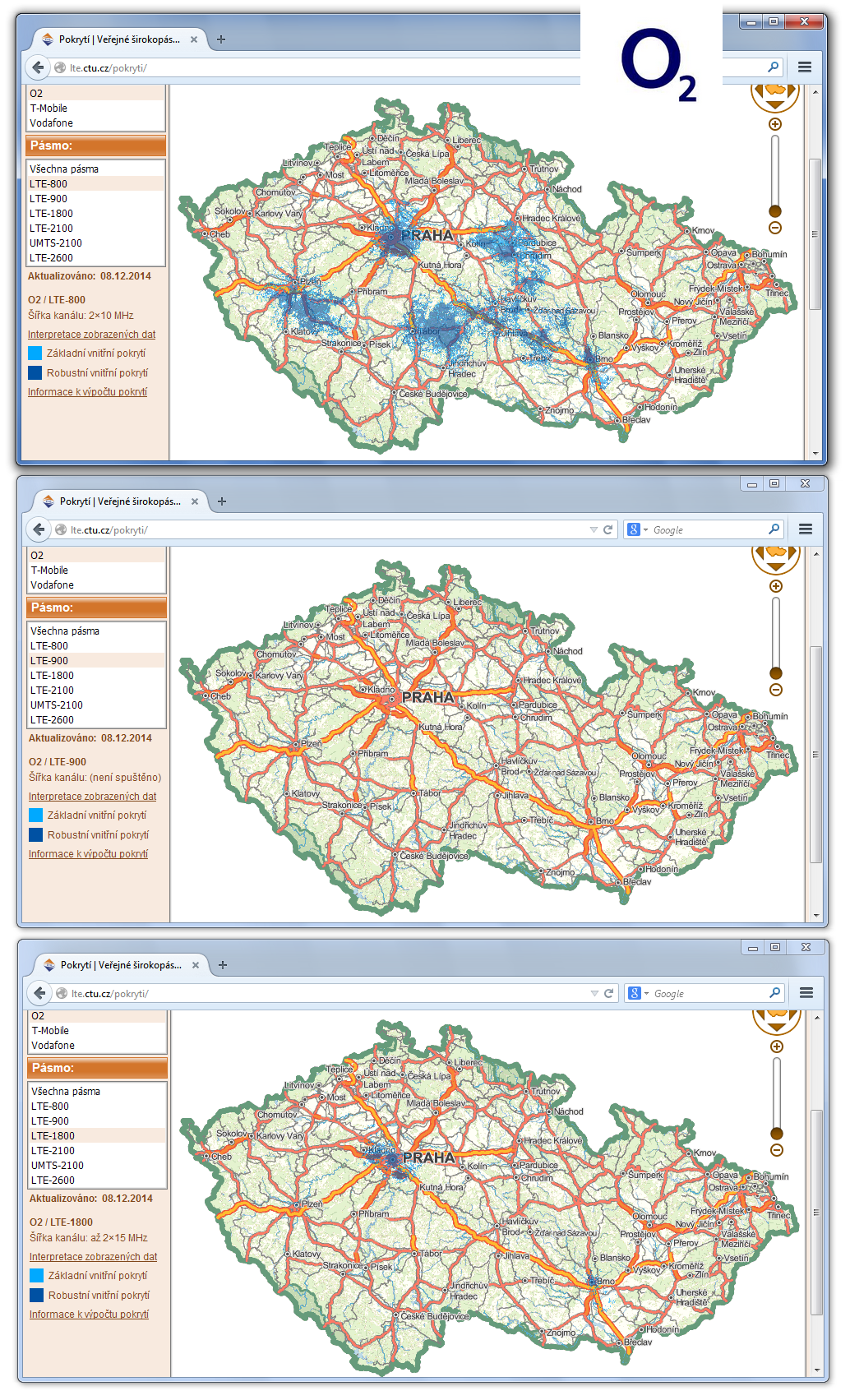Open Informace k výpočtu pokrytí link in middle window

coord(88,853)
